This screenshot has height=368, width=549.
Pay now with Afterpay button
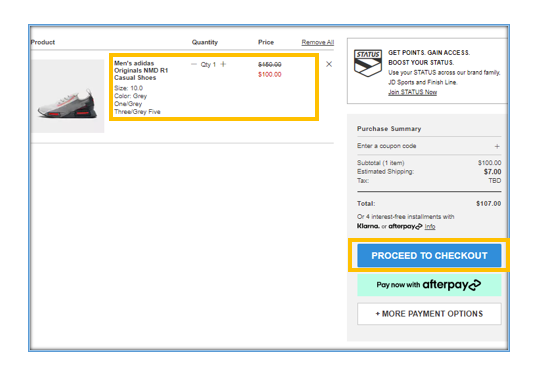pos(429,285)
